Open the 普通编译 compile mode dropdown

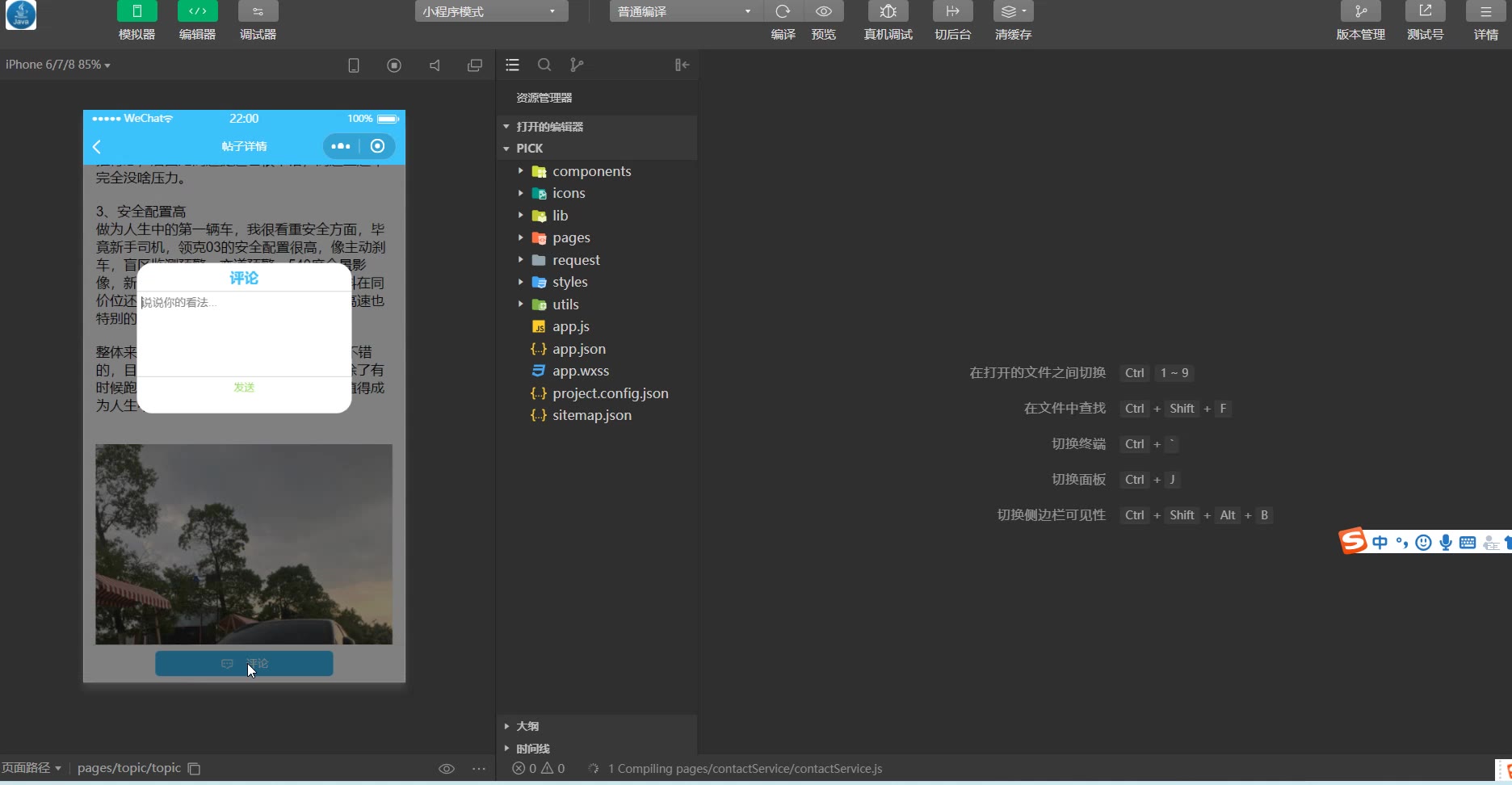[x=686, y=11]
